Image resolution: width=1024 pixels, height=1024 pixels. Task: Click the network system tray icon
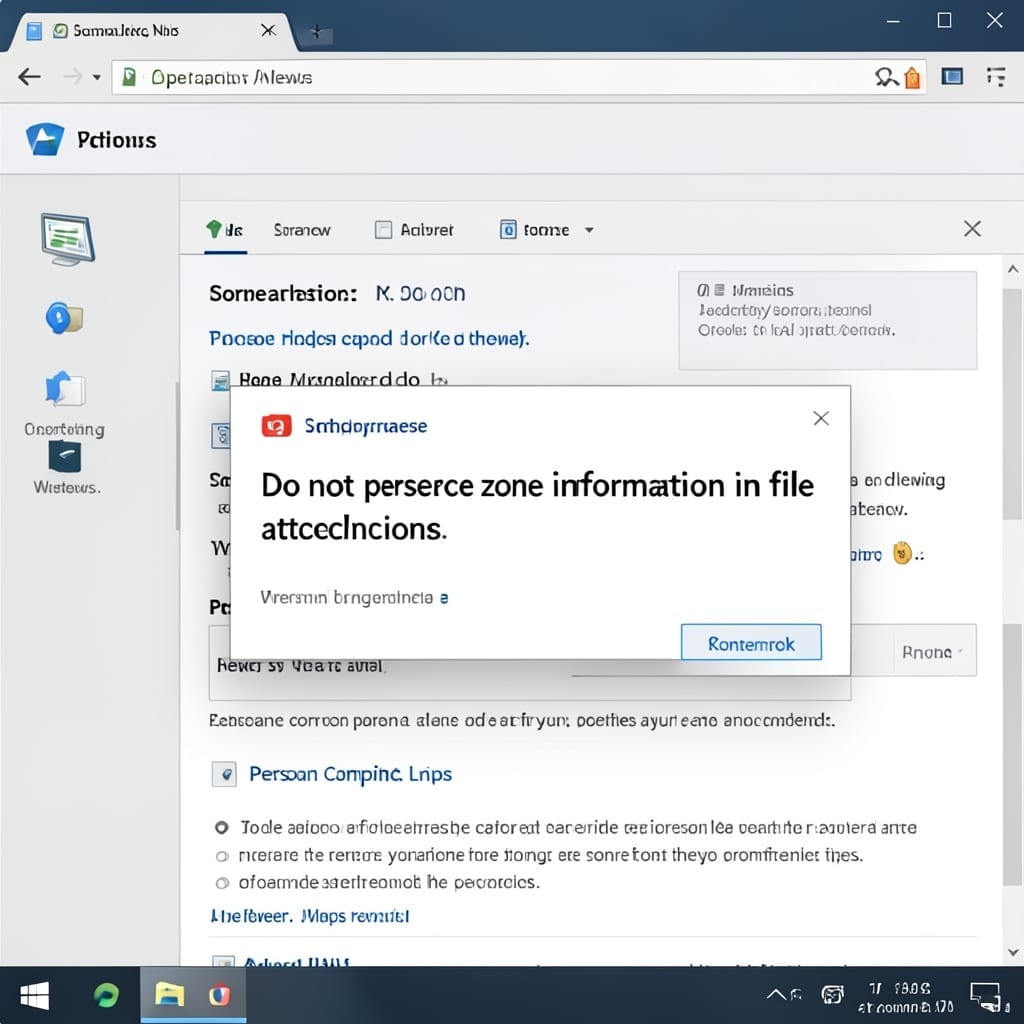pyautogui.click(x=832, y=995)
